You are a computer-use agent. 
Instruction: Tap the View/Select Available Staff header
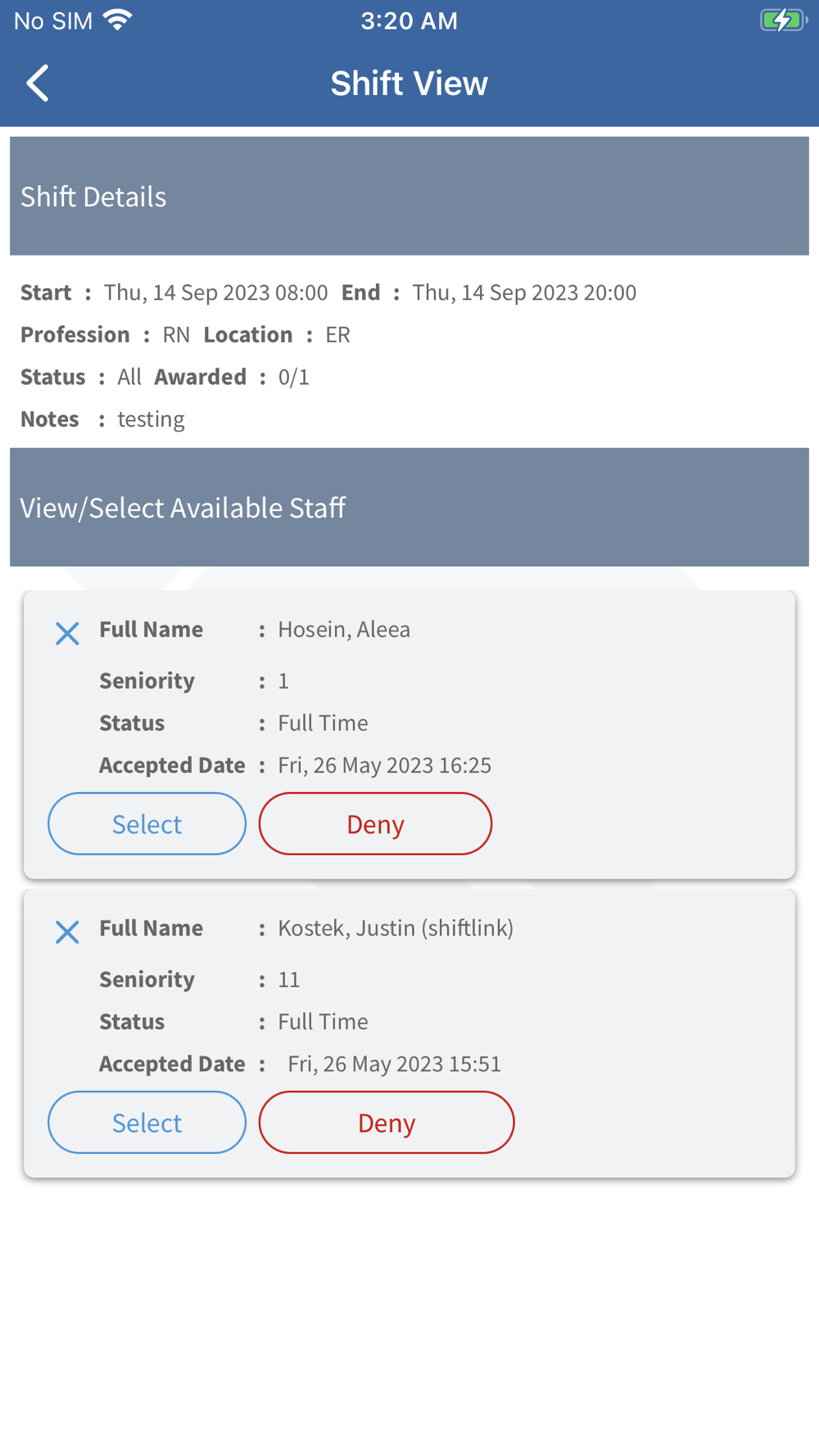pyautogui.click(x=409, y=508)
